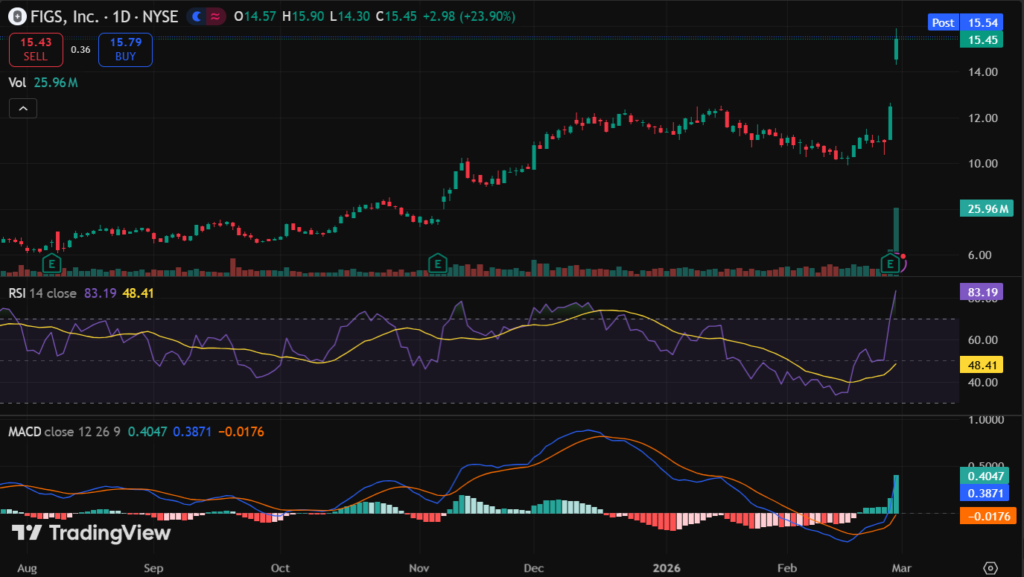Open the earliest earnings marker in August
Screen dimensions: 1024x577
click(51, 263)
